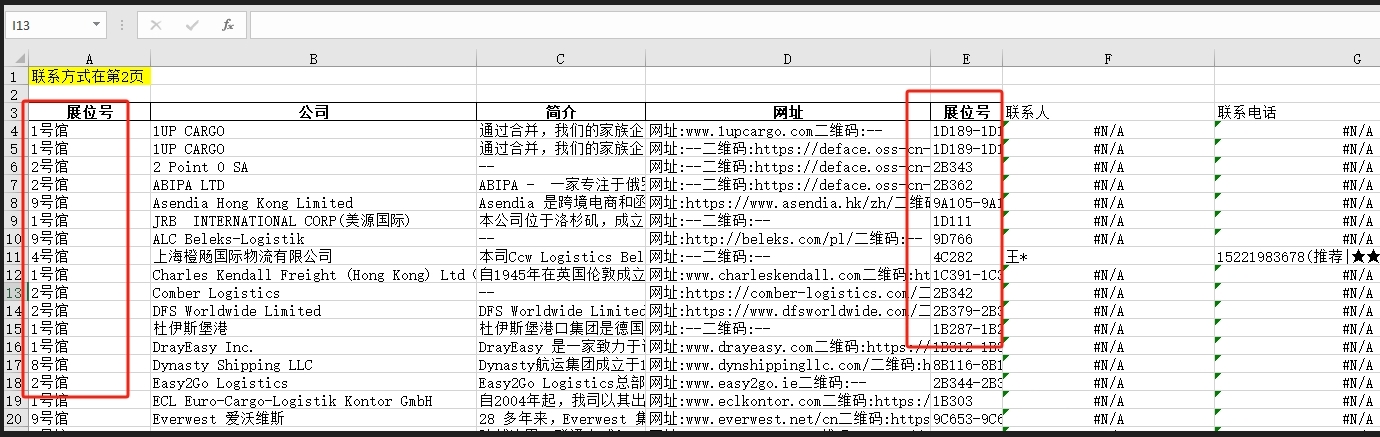The width and height of the screenshot is (1380, 437).
Task: Click the Insert Function fx icon
Action: tap(228, 24)
